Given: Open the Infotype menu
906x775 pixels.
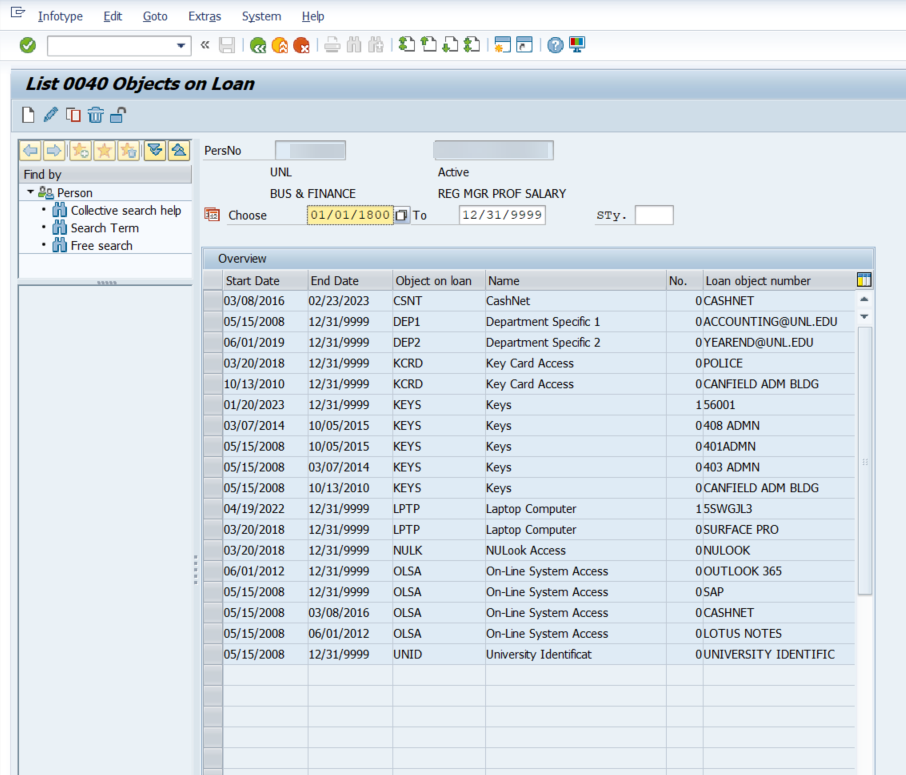Looking at the screenshot, I should 60,16.
